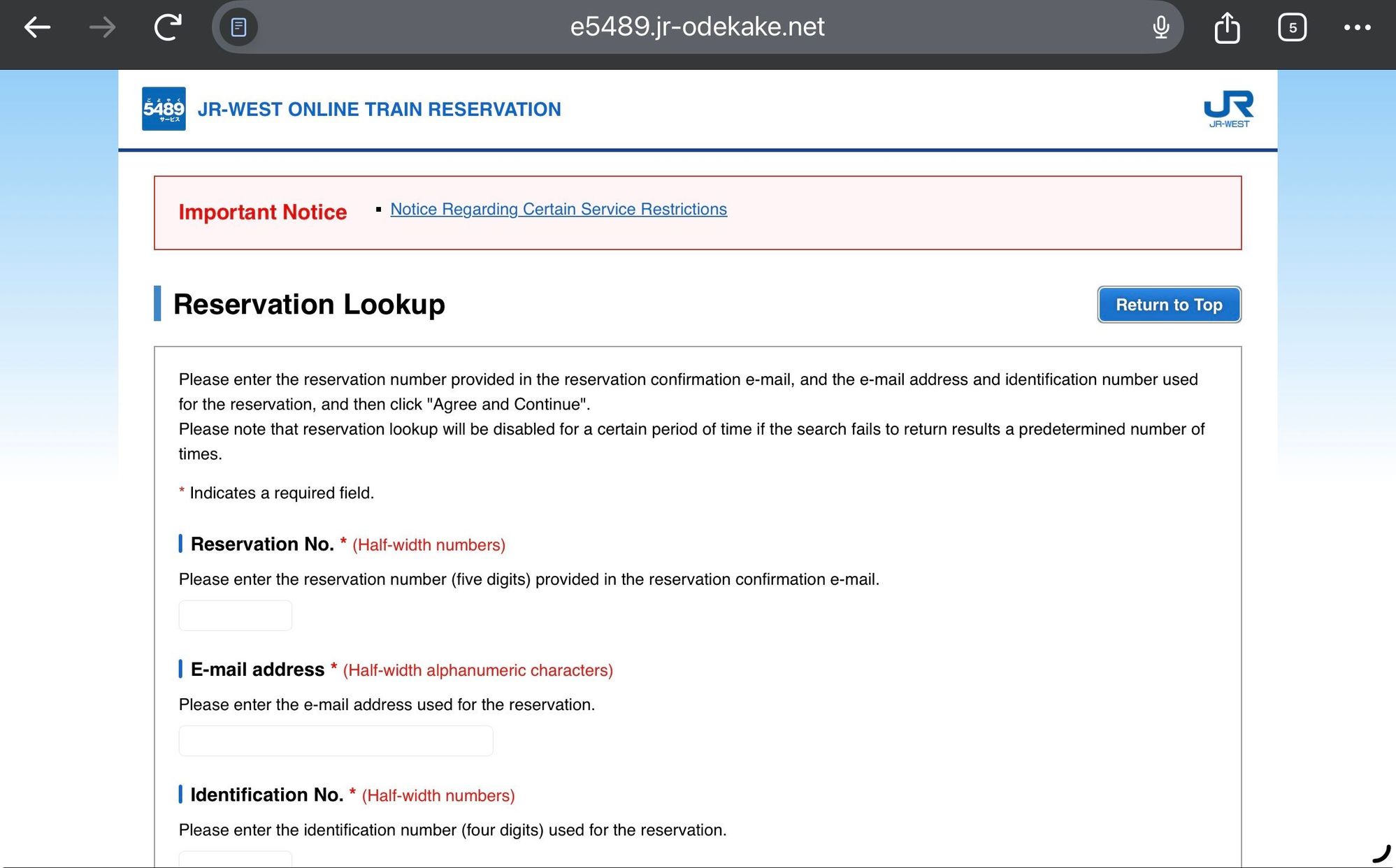Click the Reservation No. field label
Image resolution: width=1396 pixels, height=868 pixels.
(262, 544)
